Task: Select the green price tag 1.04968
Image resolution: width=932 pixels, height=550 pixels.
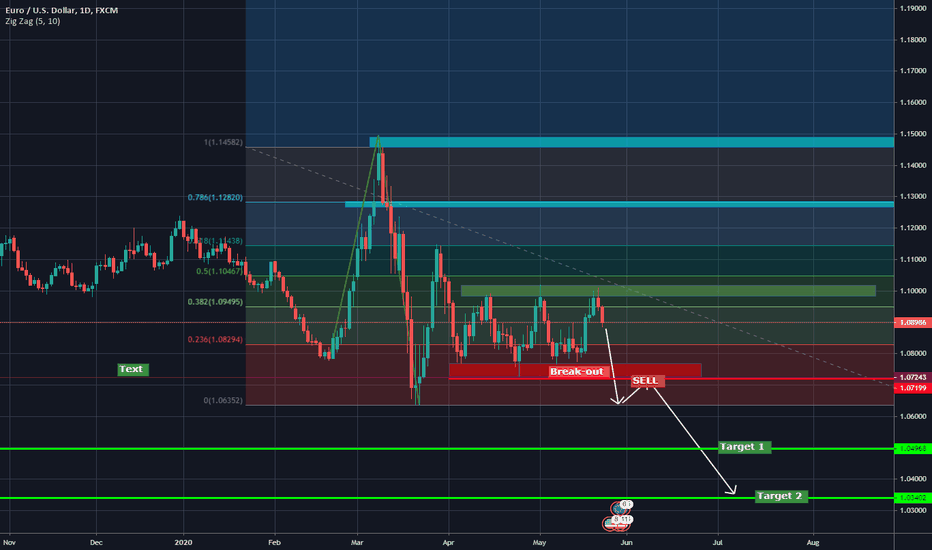Action: [x=912, y=448]
